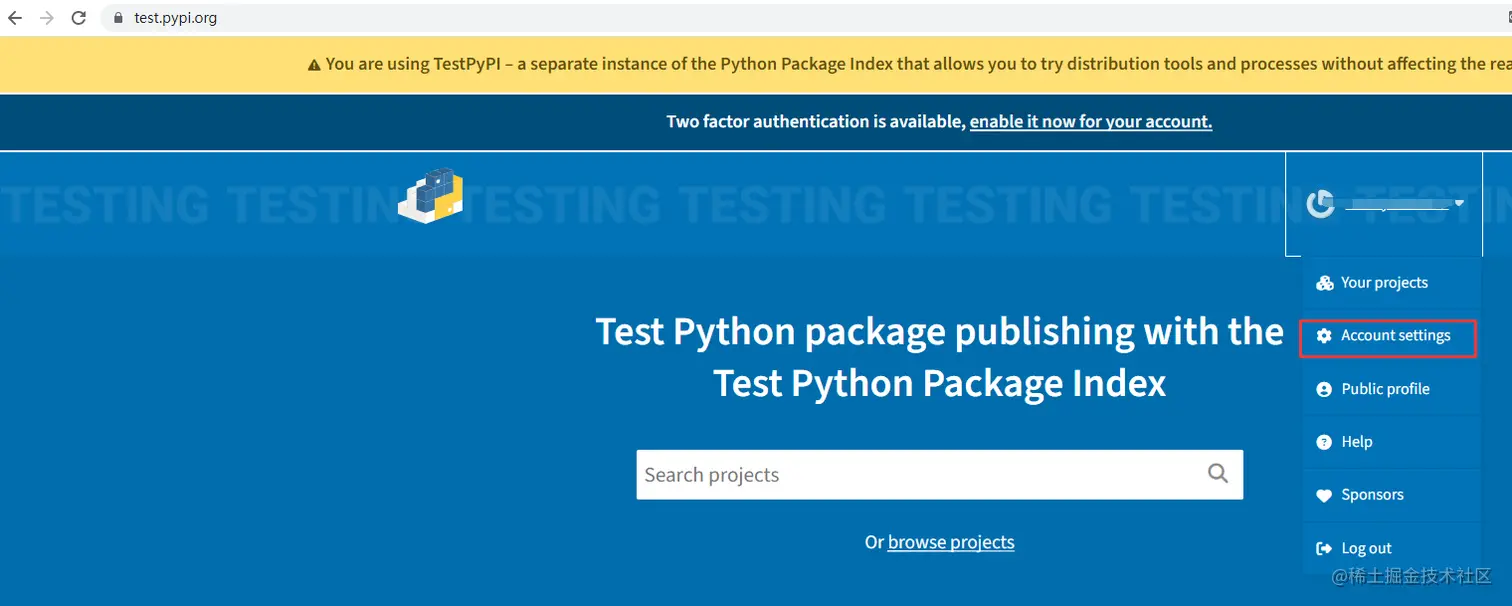
Task: Click the question mark icon beside Help
Action: (1324, 442)
